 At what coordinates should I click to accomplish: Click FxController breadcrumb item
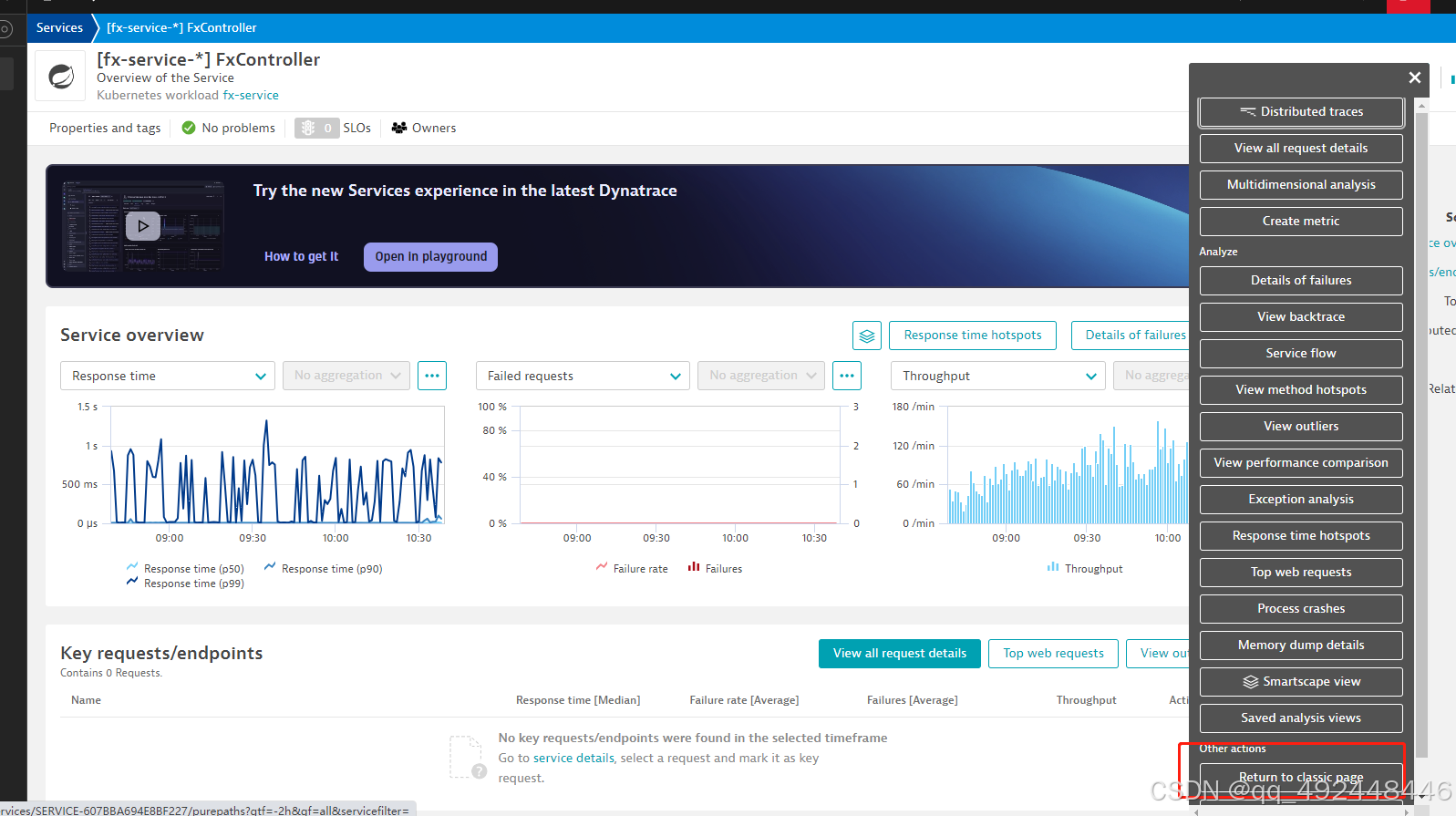pos(181,28)
